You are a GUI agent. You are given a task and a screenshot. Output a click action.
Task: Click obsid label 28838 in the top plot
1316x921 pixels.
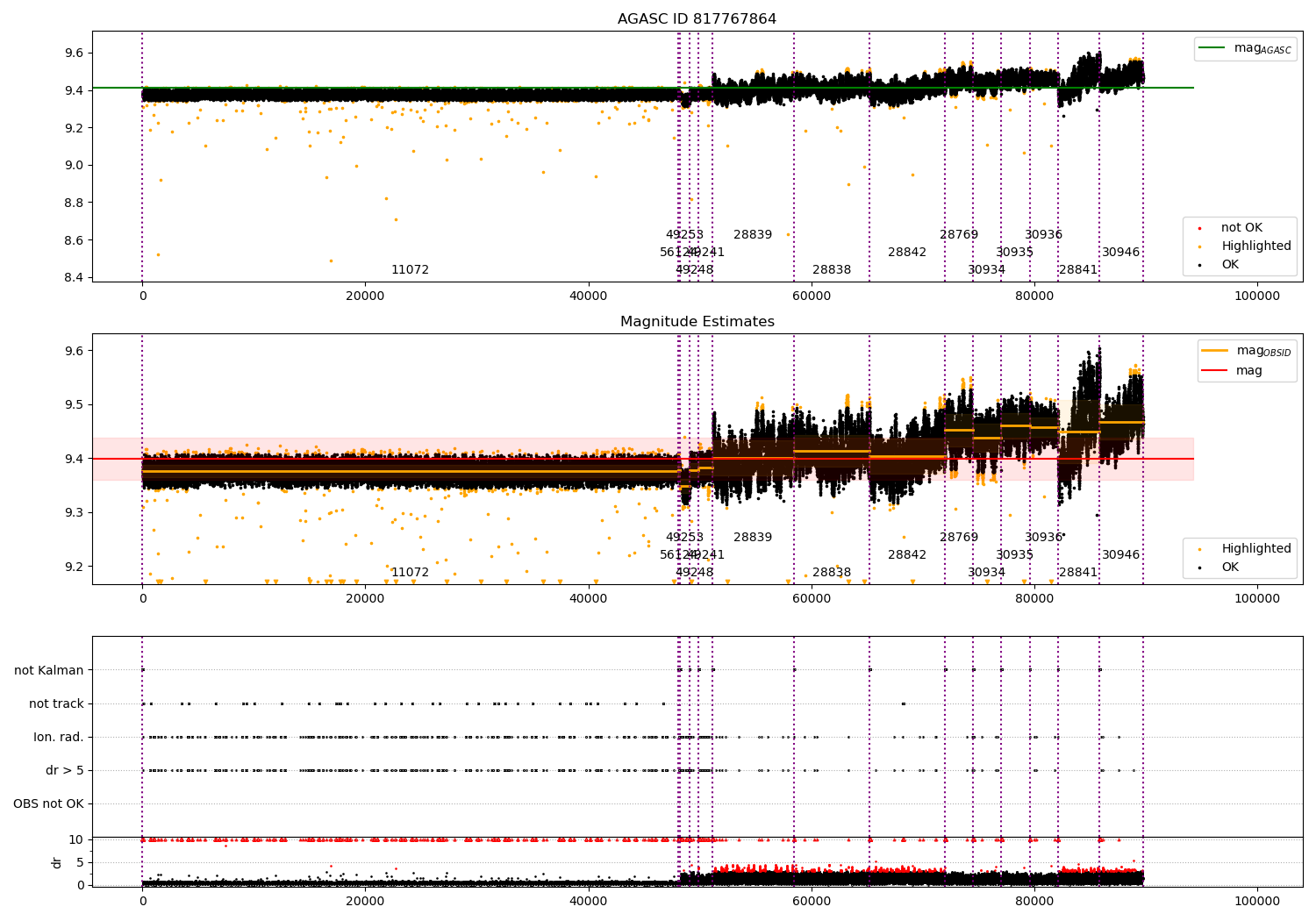[832, 270]
